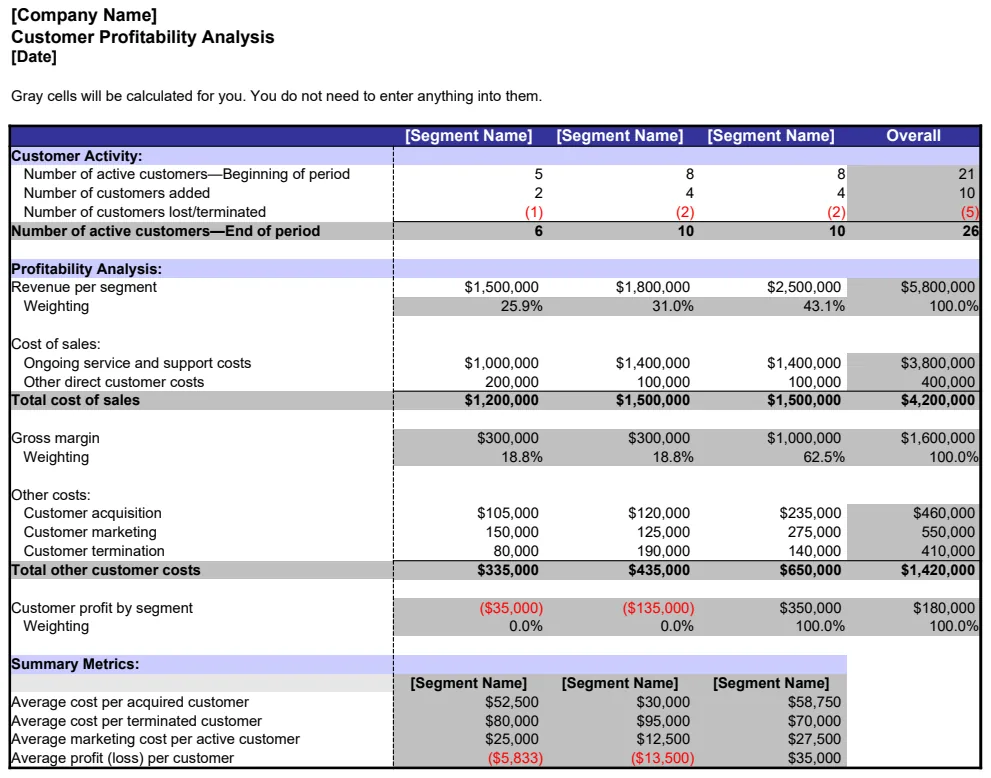Select customer acquisition cost $235,000
991x778 pixels.
coord(810,514)
